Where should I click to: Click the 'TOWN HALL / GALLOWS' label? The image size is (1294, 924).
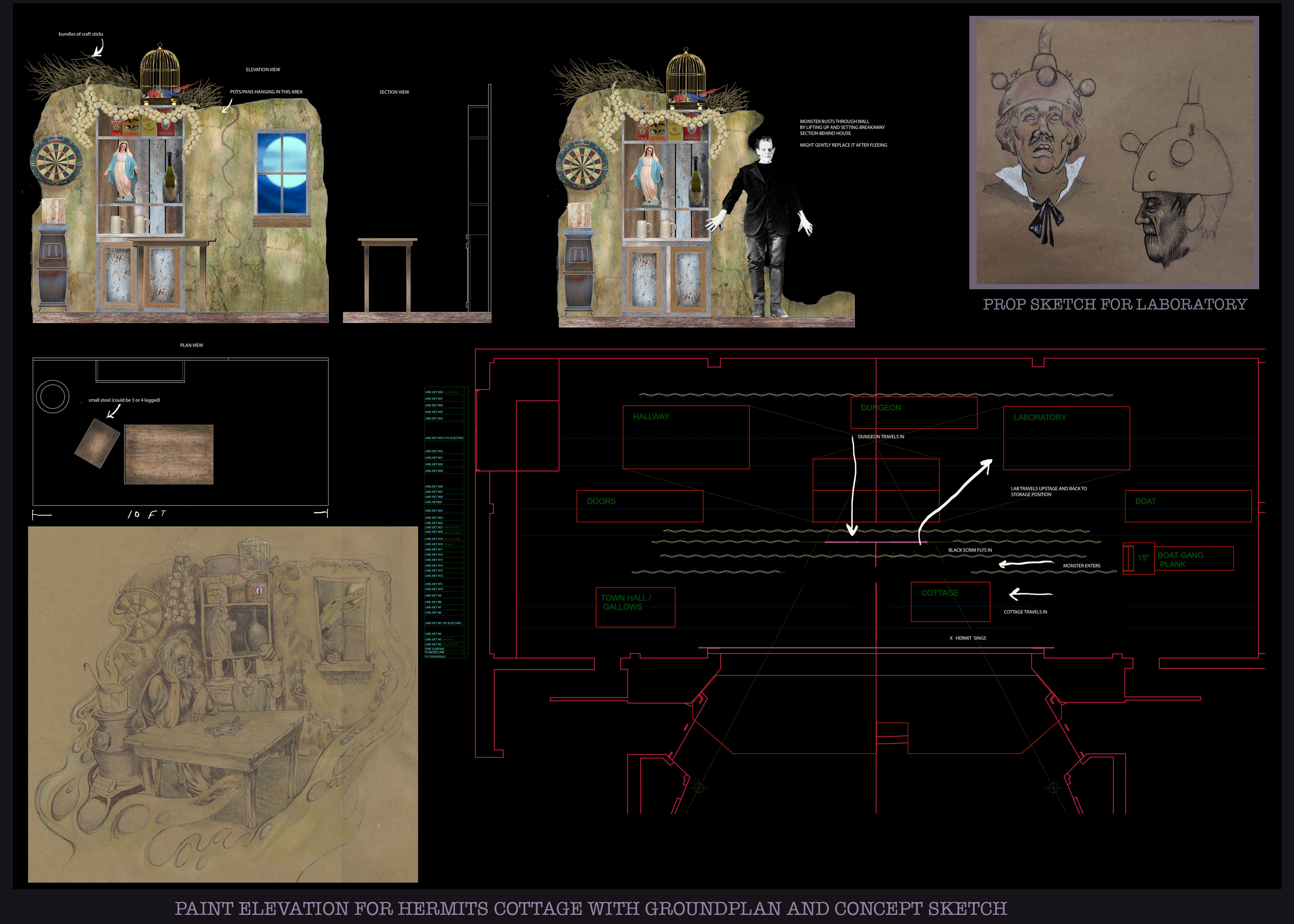coord(625,602)
